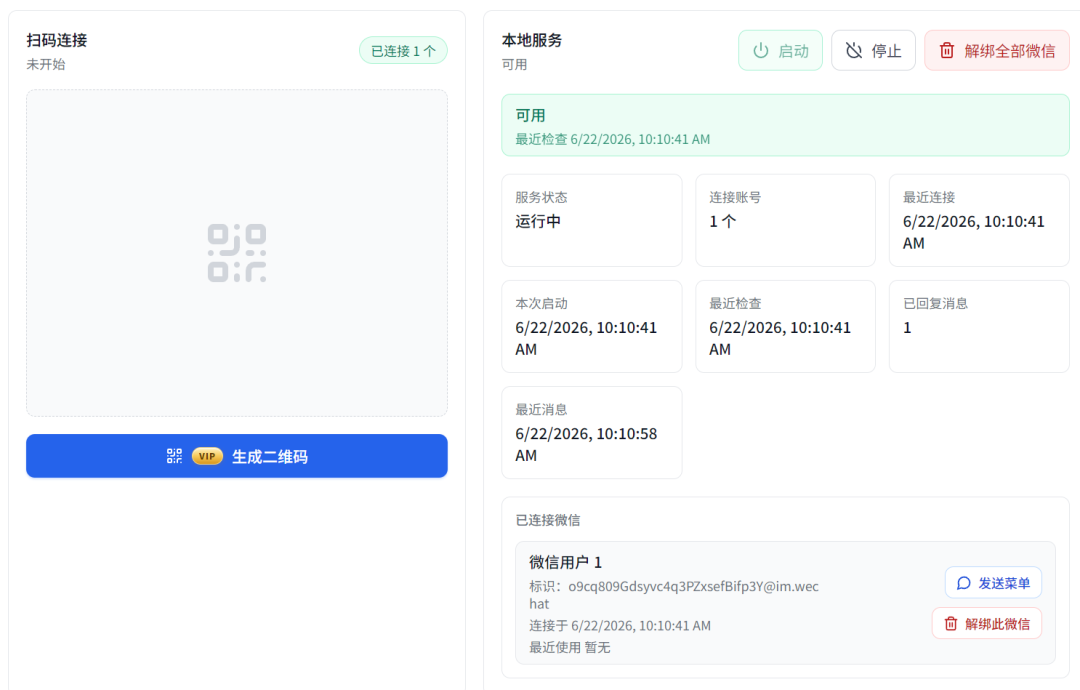Click the 最近检查 card timestamp value
1080x690 pixels.
click(780, 338)
